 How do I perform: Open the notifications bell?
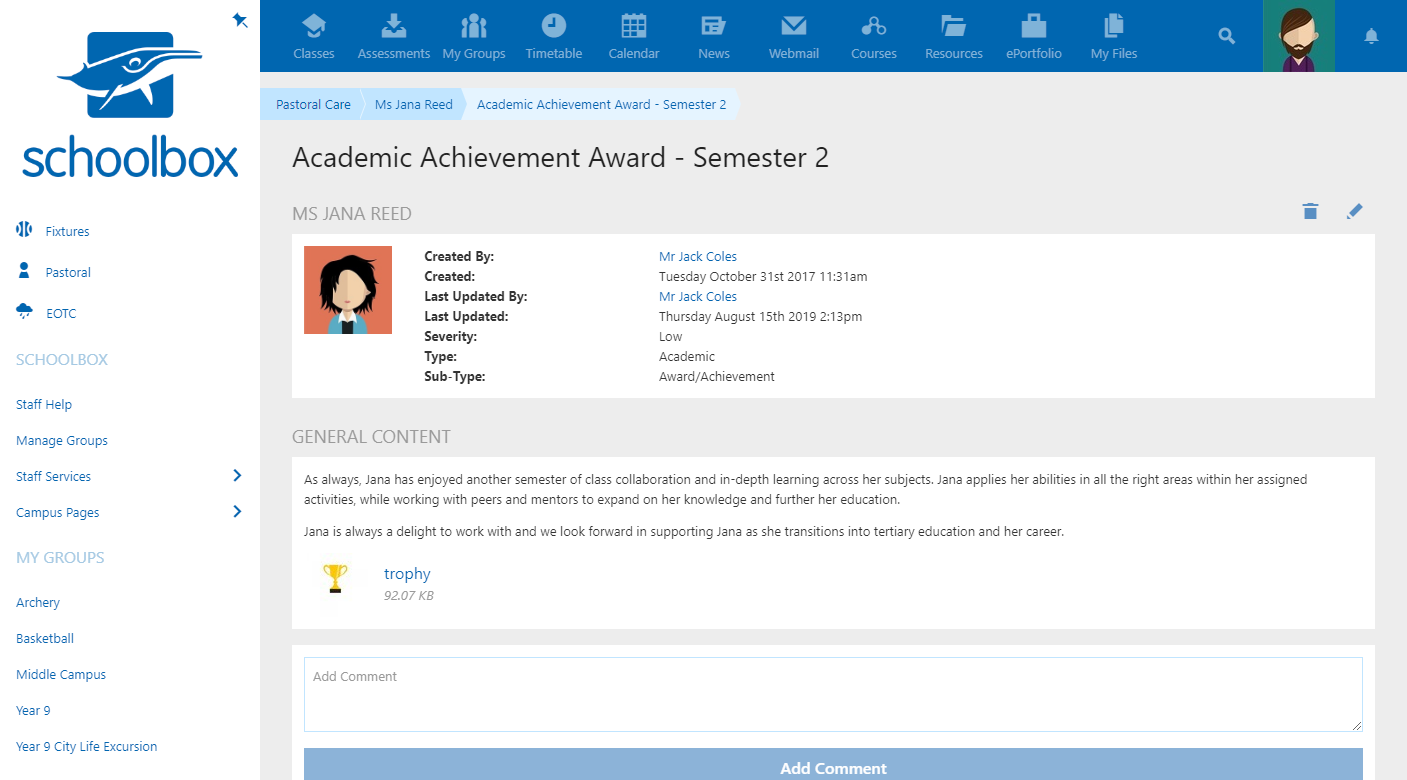pos(1371,37)
